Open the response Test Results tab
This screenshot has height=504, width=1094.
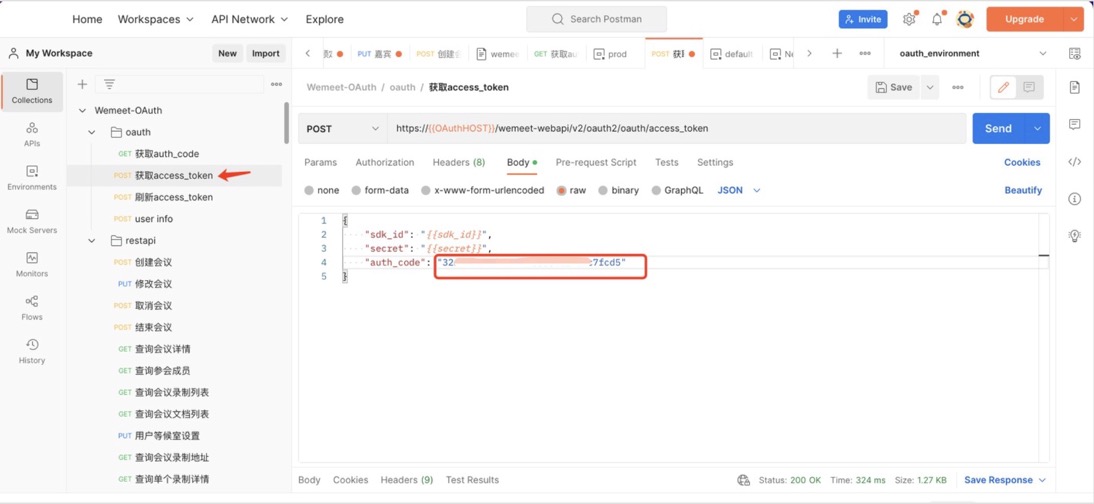(472, 480)
